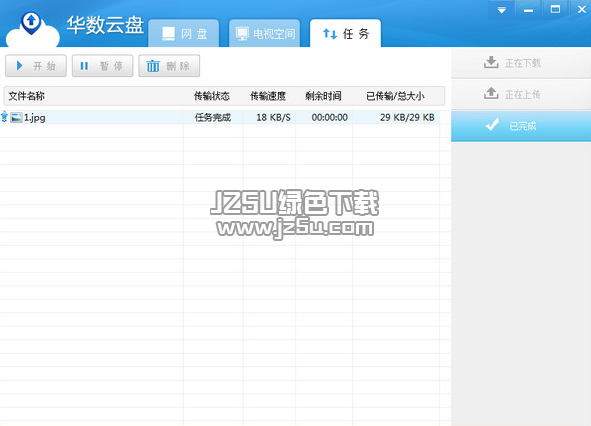Switch to the 电视空间 tab
Viewport: 591px width, 426px height.
pyautogui.click(x=265, y=33)
